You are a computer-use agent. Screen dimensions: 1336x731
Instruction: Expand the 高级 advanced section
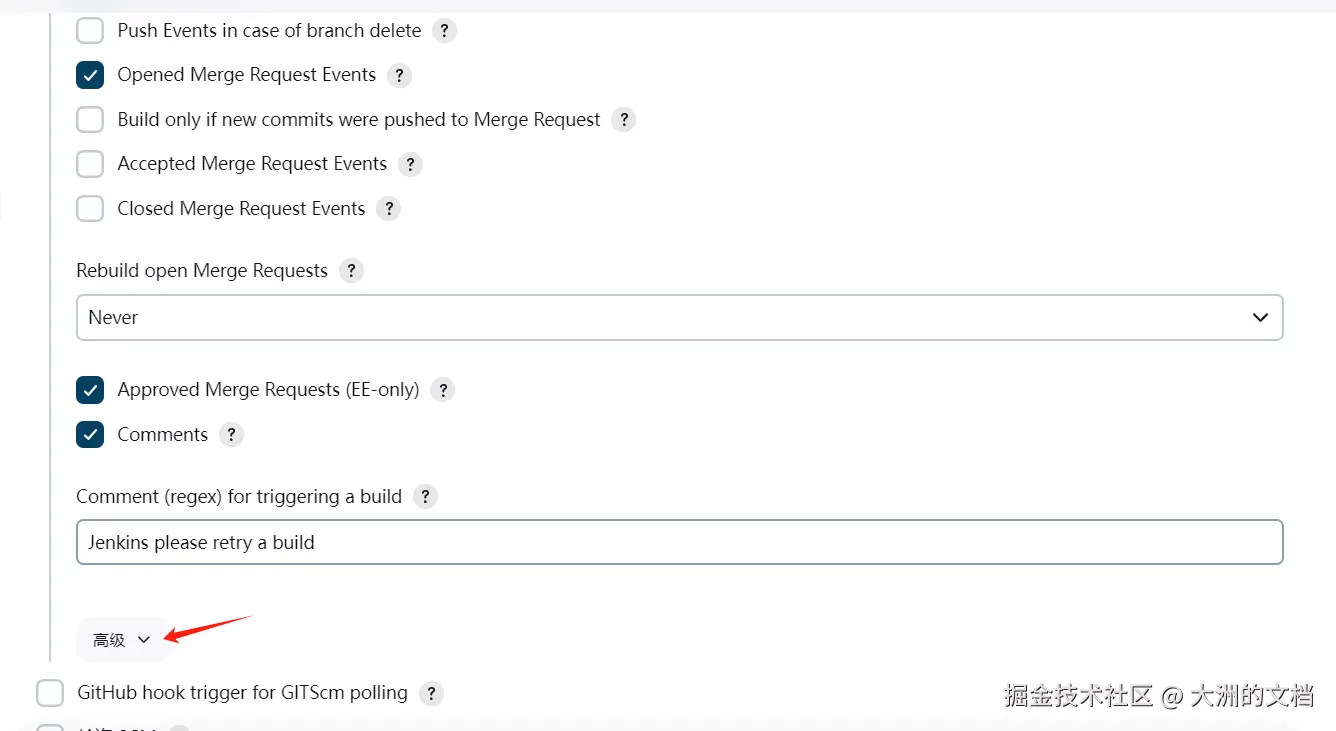pyautogui.click(x=122, y=640)
